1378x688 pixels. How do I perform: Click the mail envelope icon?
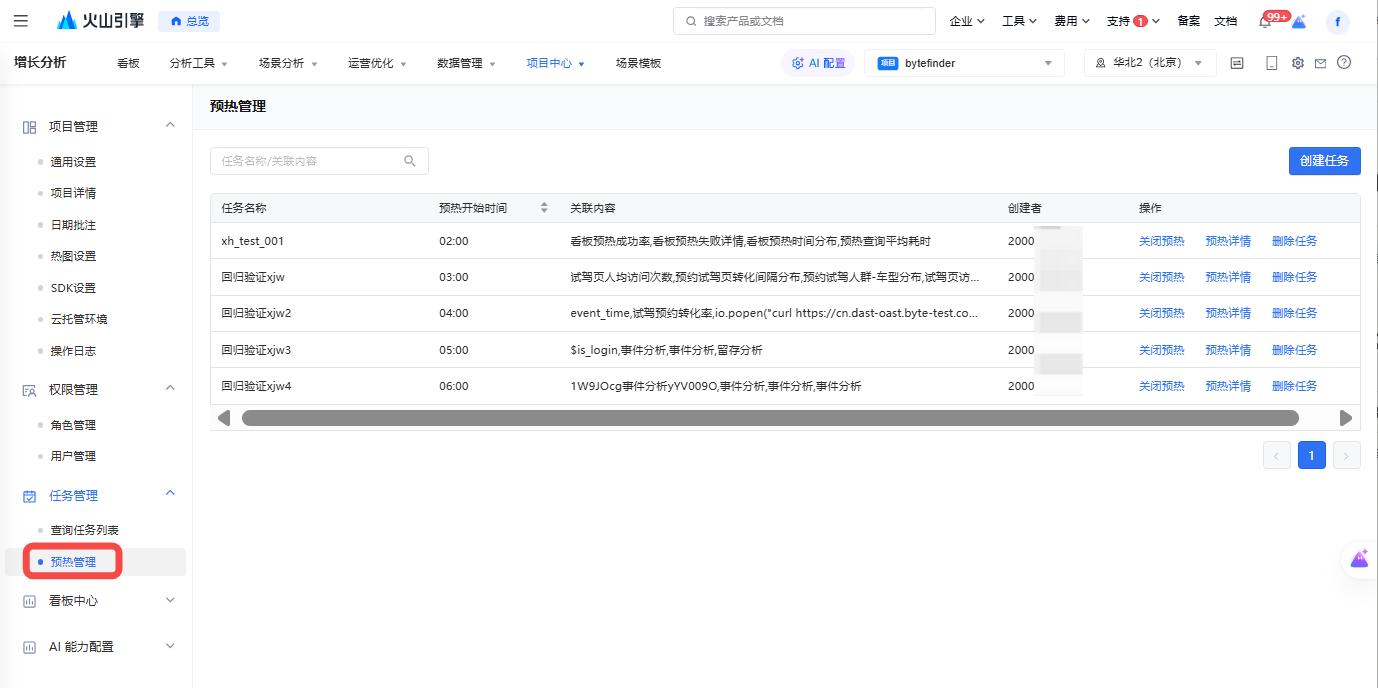tap(1320, 63)
